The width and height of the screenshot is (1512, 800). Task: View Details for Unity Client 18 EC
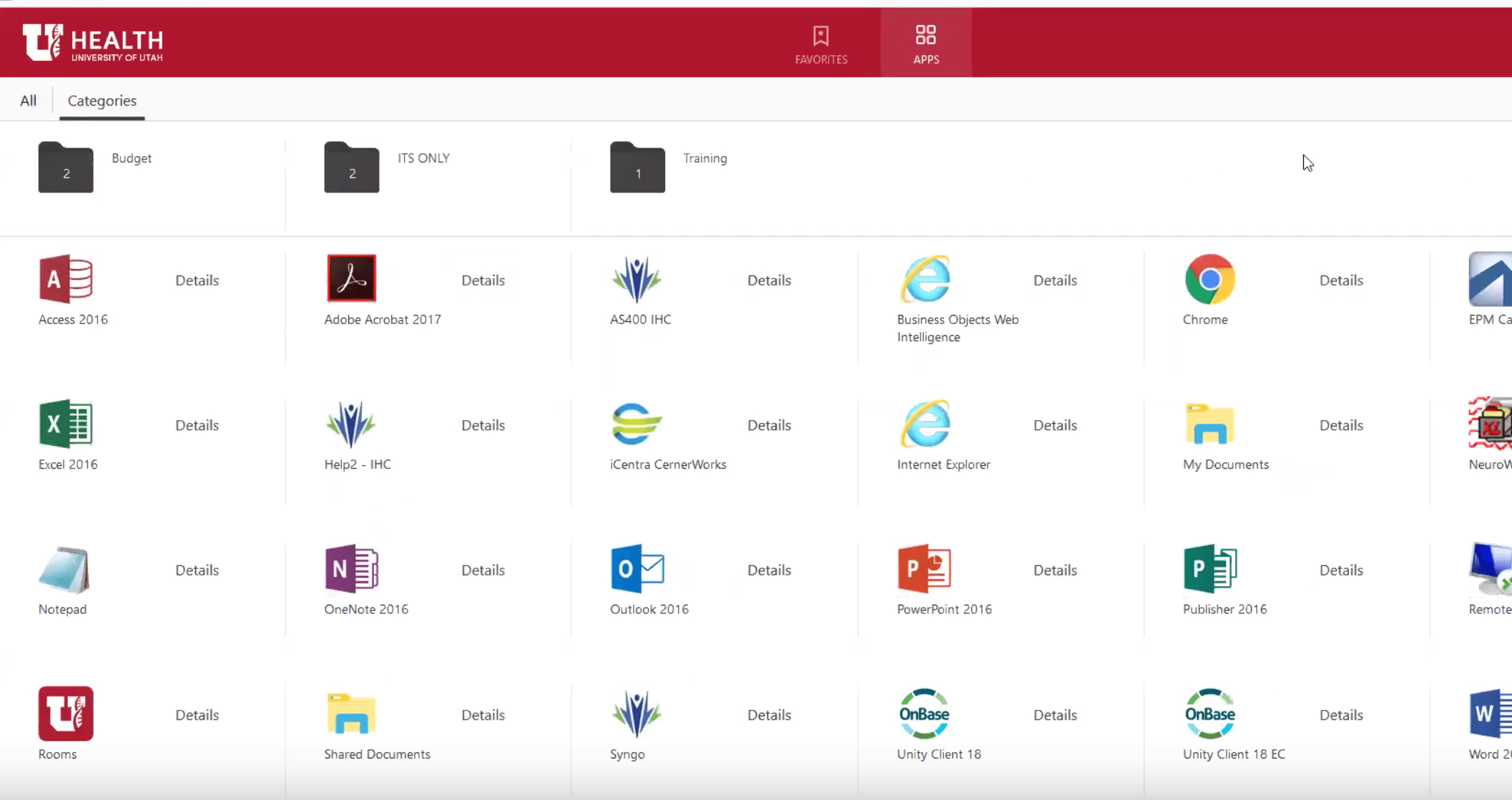tap(1342, 716)
